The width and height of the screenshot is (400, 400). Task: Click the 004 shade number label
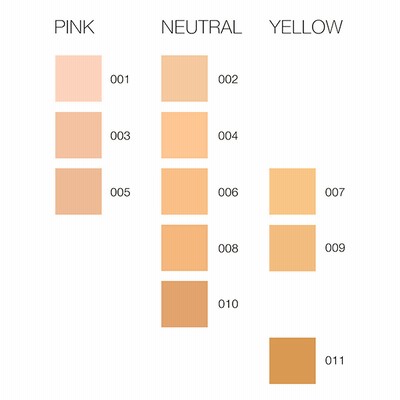(228, 136)
